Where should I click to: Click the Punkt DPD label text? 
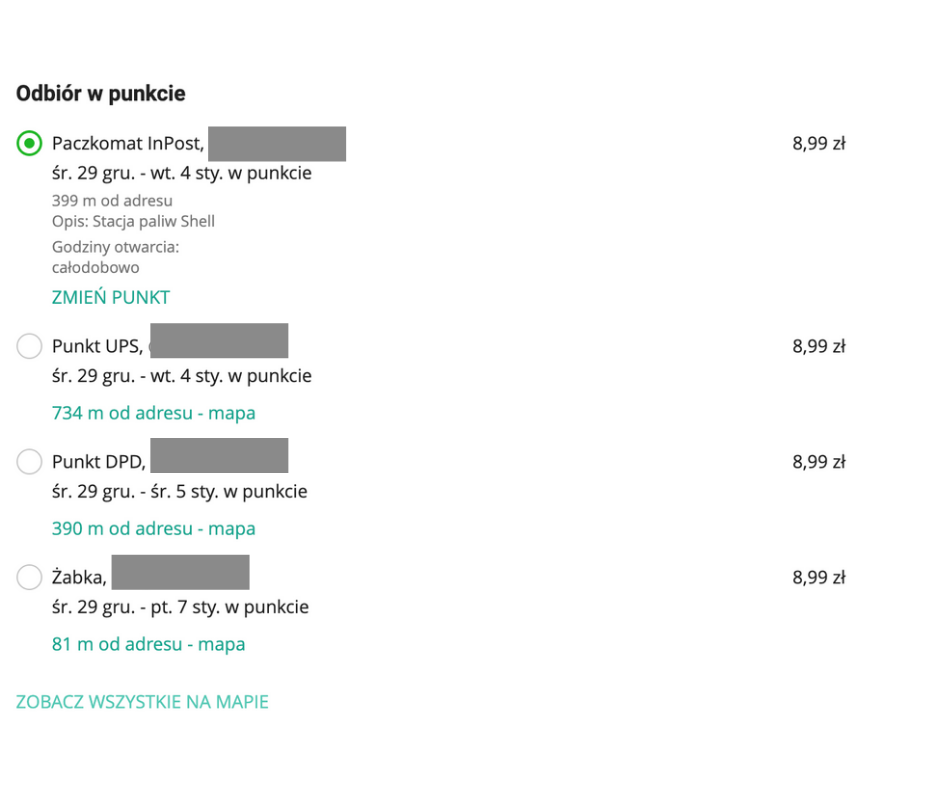tap(98, 462)
